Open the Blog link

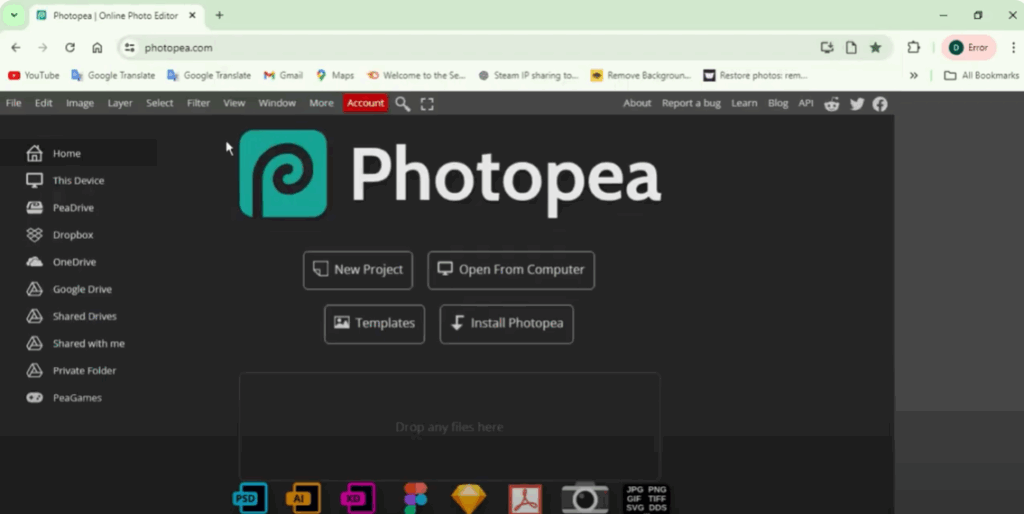tap(778, 103)
